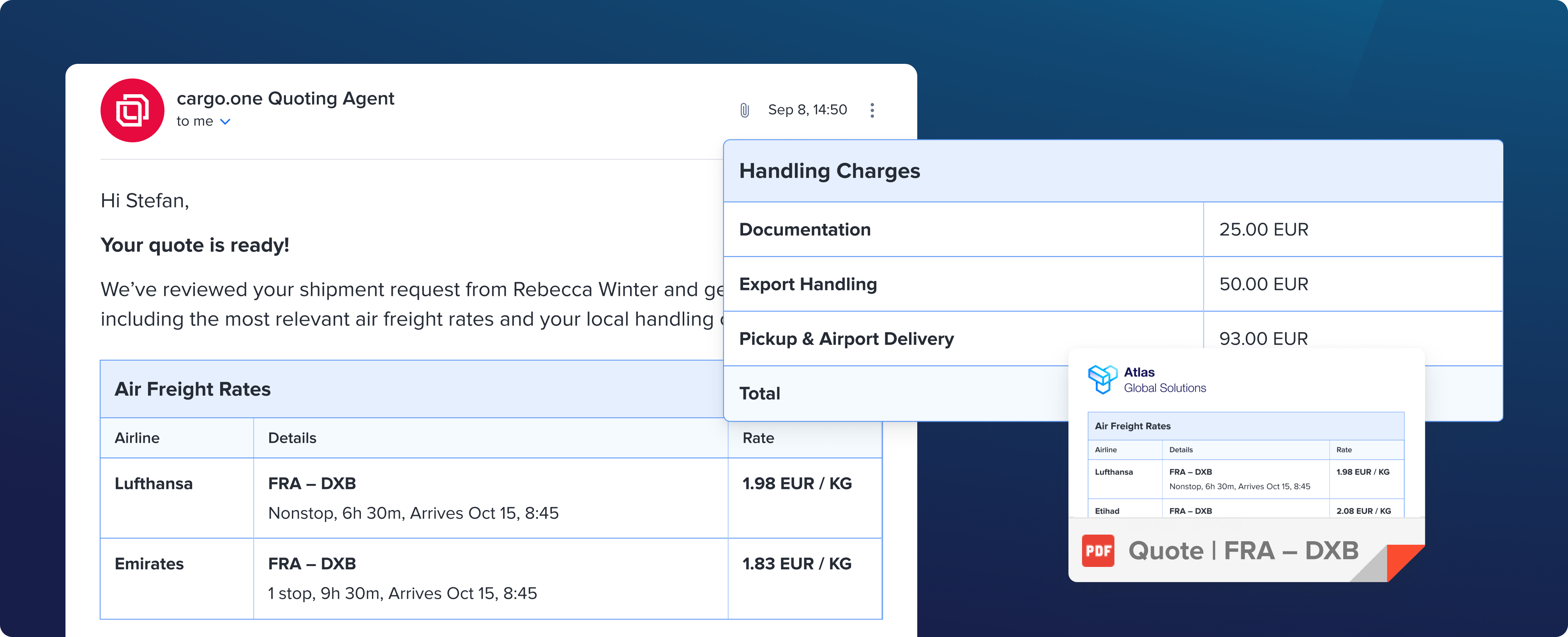Click the Handling Charges header
The width and height of the screenshot is (1568, 637).
pos(829,171)
